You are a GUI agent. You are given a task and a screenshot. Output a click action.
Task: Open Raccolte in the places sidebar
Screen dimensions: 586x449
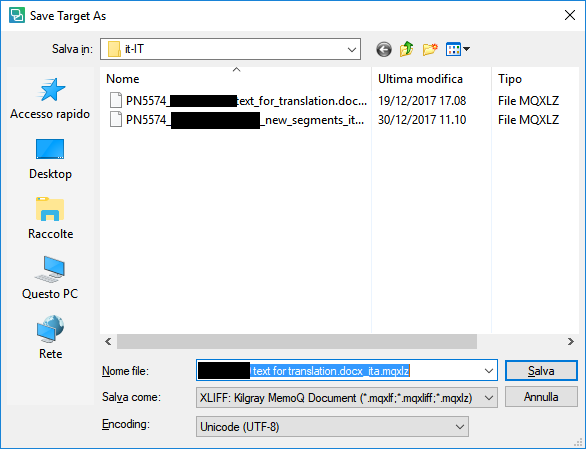(50, 218)
